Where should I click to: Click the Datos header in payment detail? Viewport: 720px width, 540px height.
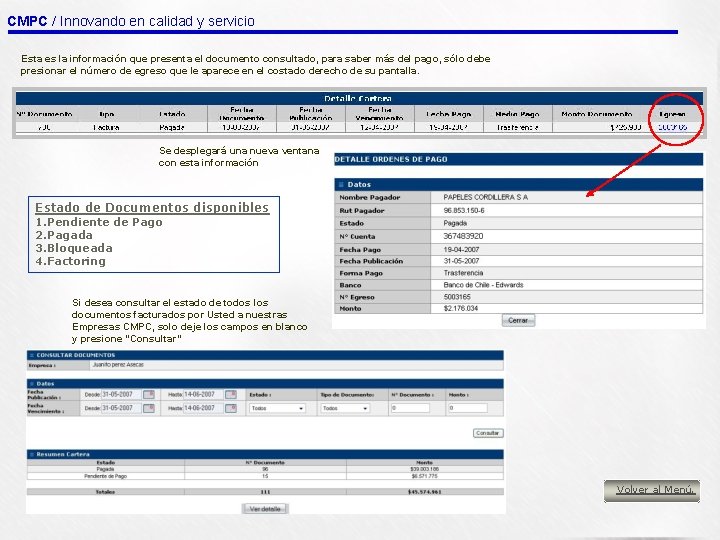(518, 185)
